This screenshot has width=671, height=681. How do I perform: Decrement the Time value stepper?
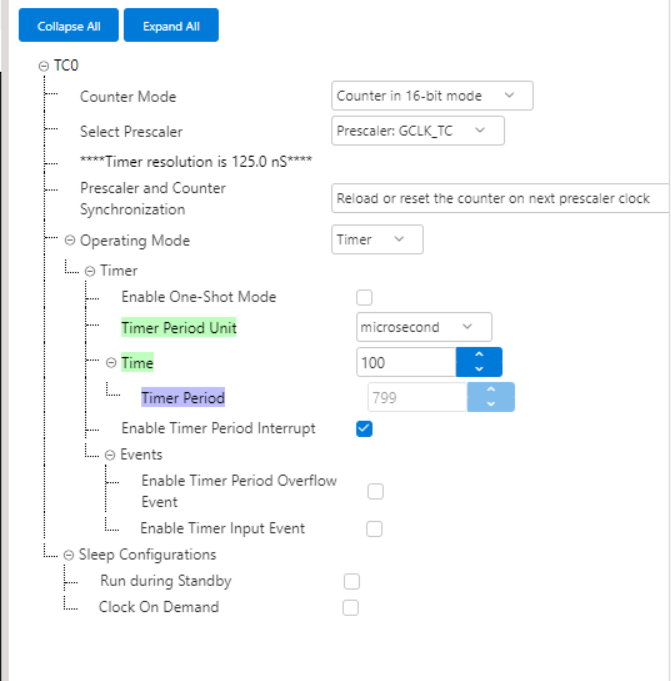click(x=479, y=369)
